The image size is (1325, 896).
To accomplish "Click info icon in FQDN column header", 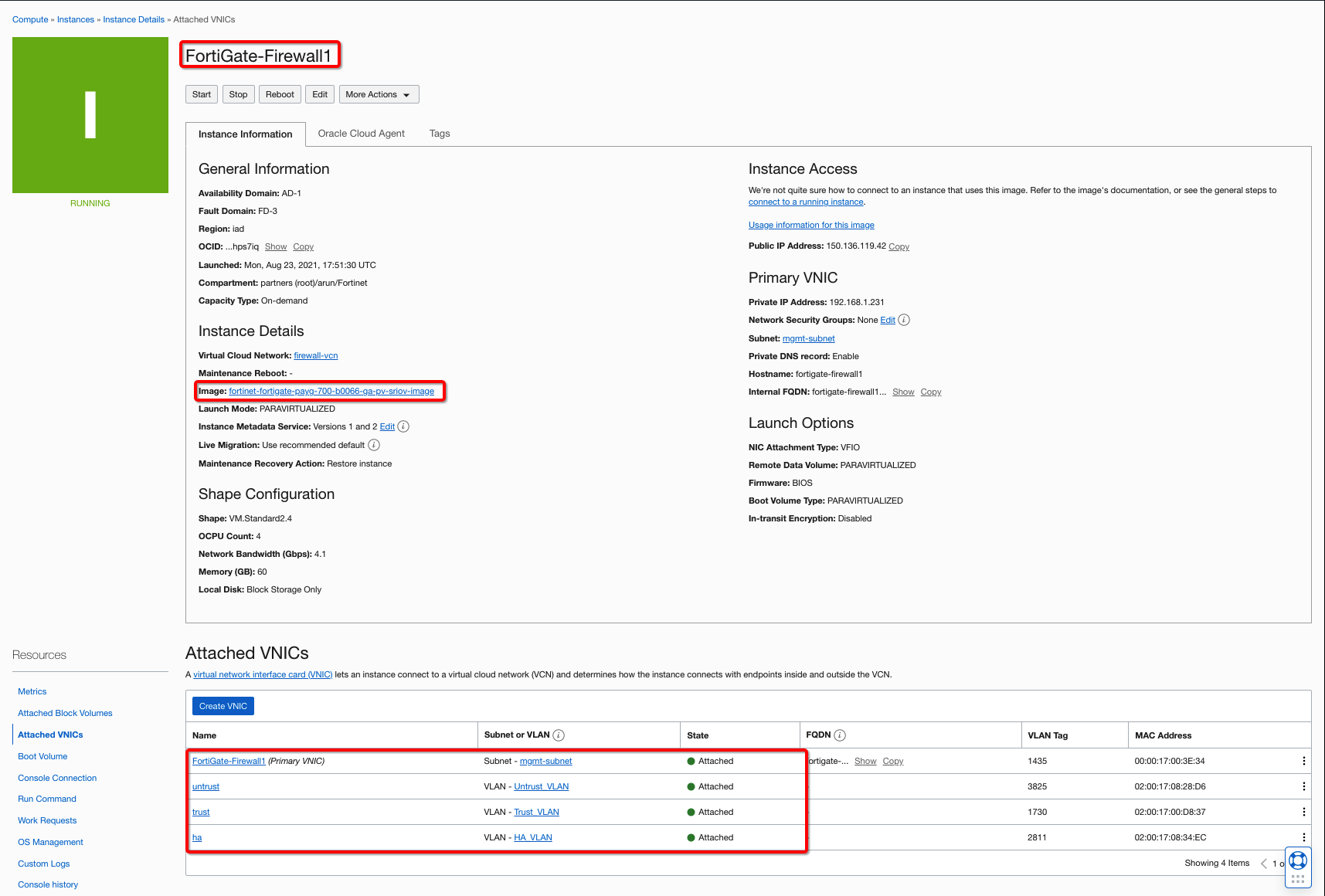I will pyautogui.click(x=840, y=735).
